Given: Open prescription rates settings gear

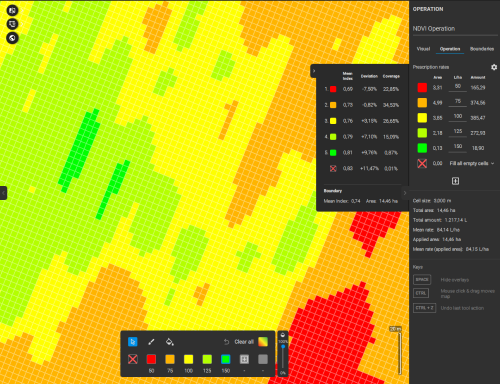Looking at the screenshot, I should click(494, 67).
